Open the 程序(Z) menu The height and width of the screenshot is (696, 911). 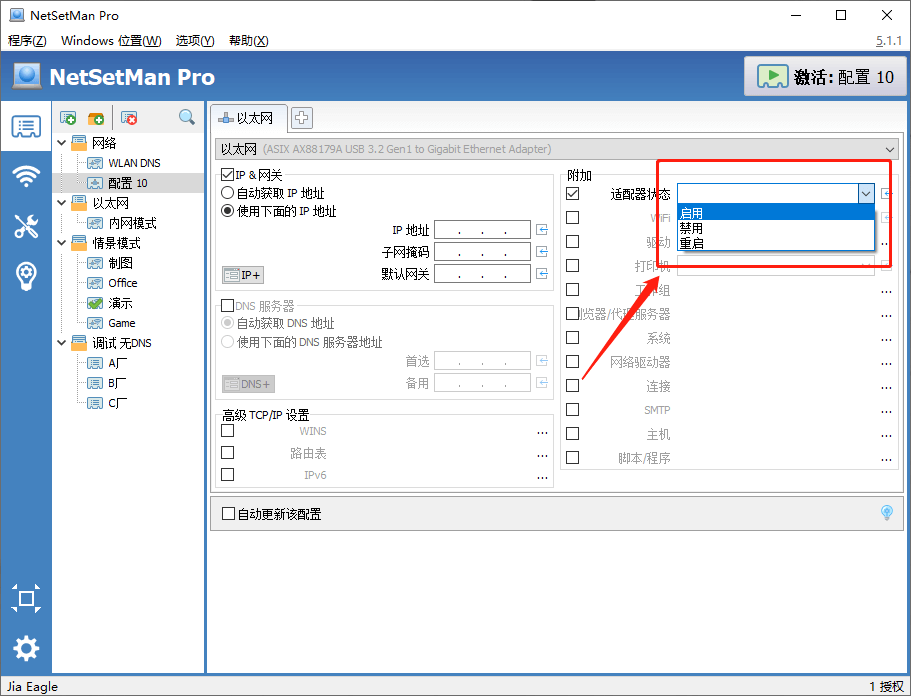27,41
